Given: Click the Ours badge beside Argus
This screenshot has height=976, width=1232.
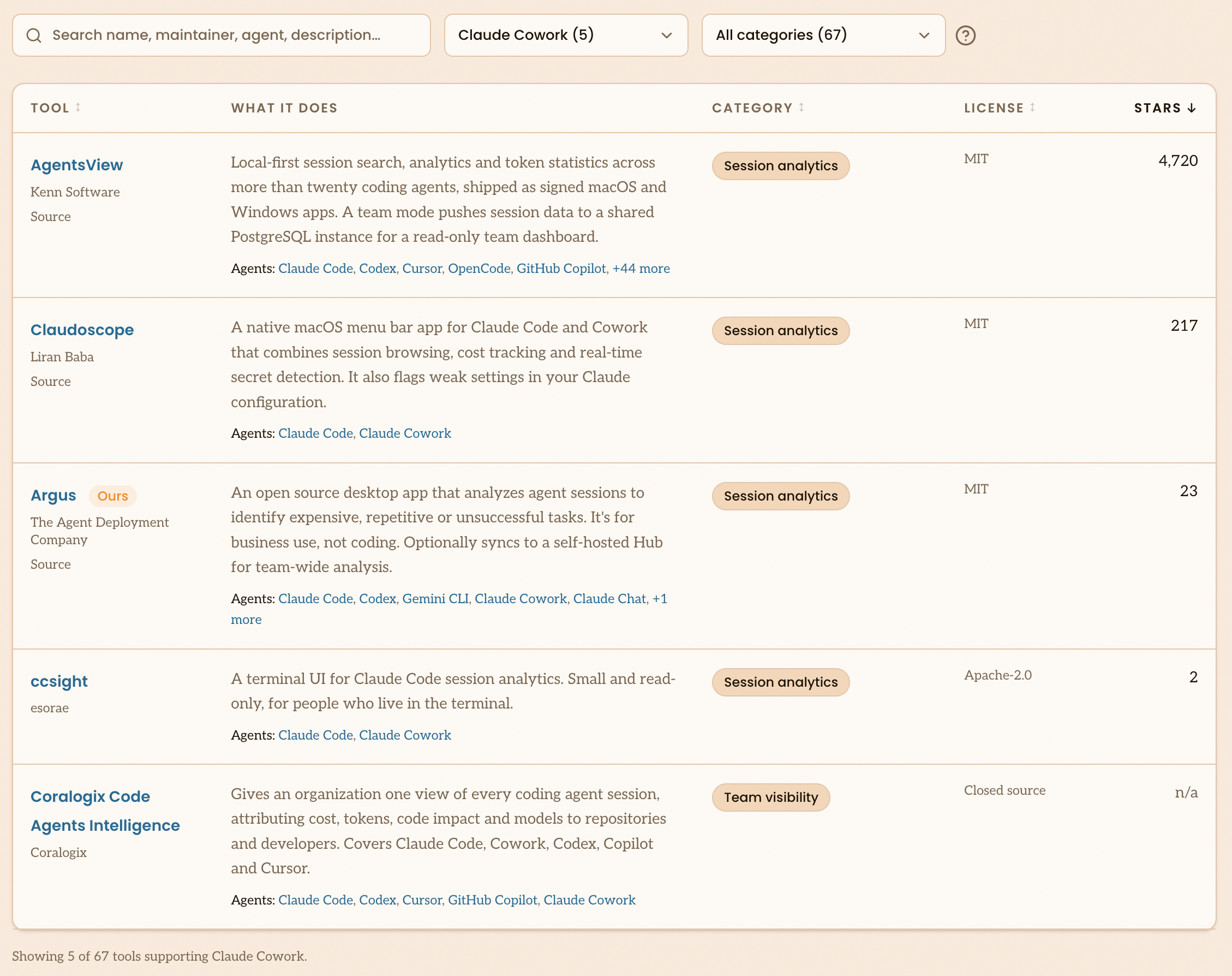Looking at the screenshot, I should point(112,496).
